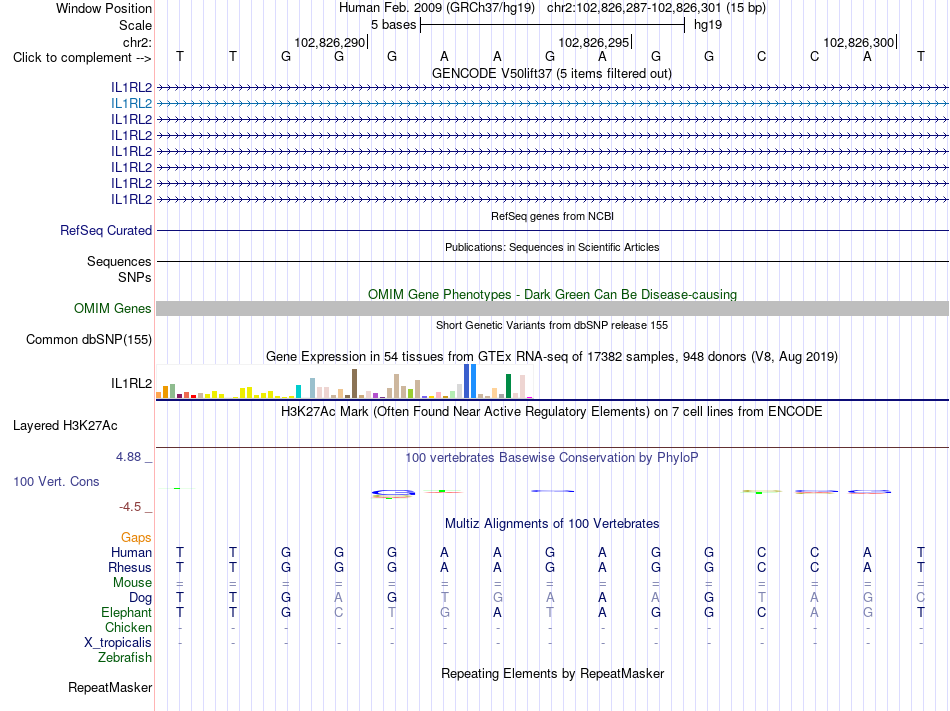Viewport: 950px width, 711px height.
Task: Click the 'OMIM Gene Phenotypes' green track title
Action: click(x=553, y=294)
